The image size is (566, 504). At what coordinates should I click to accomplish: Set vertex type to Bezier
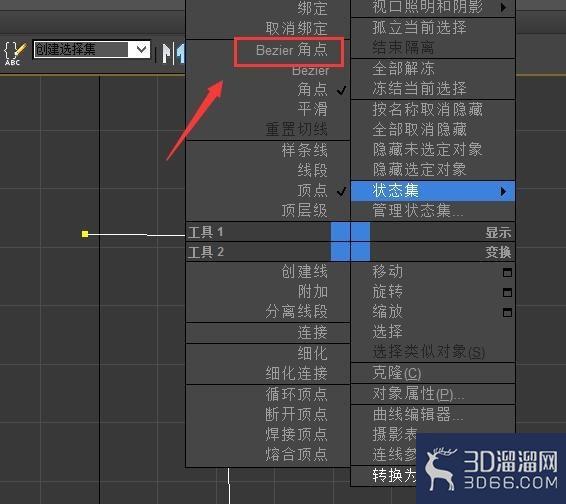[310, 71]
